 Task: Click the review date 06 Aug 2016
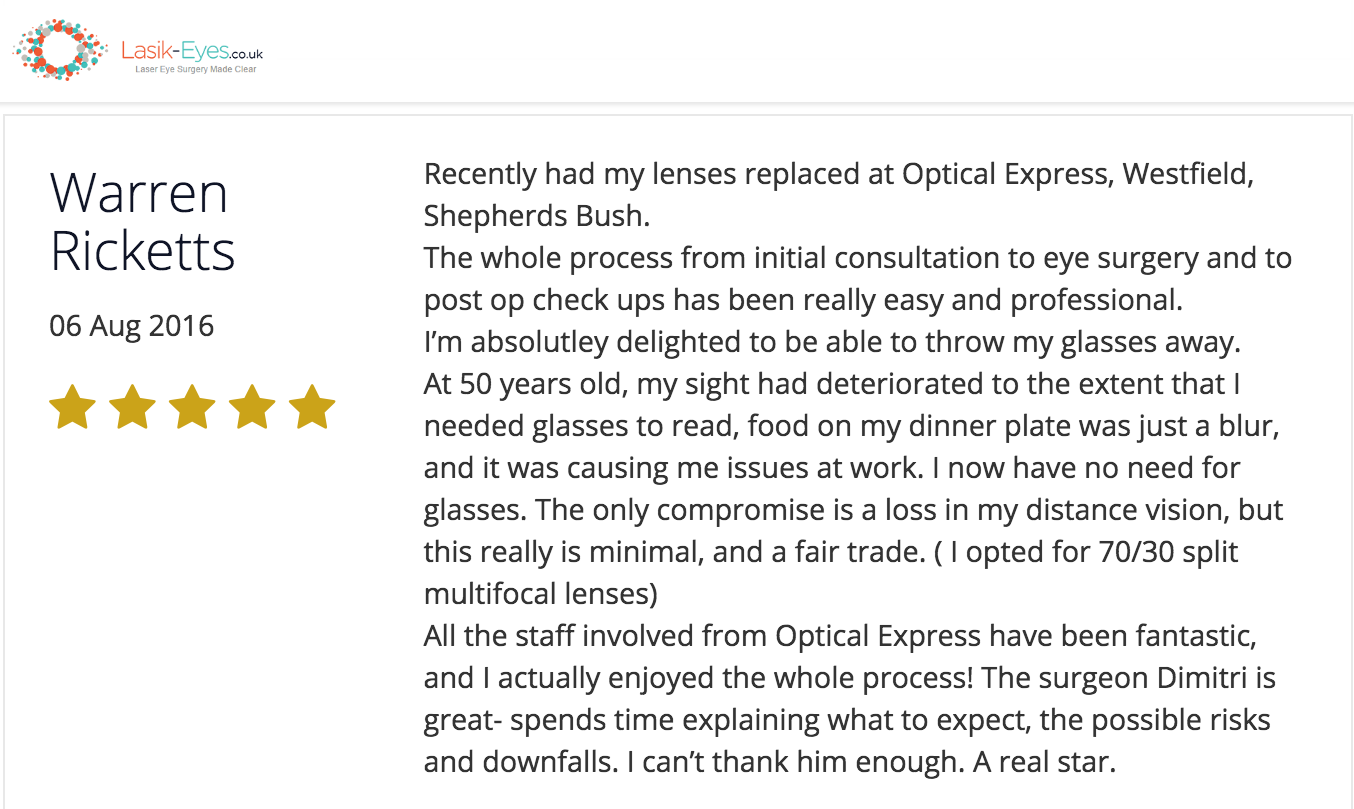pyautogui.click(x=131, y=326)
